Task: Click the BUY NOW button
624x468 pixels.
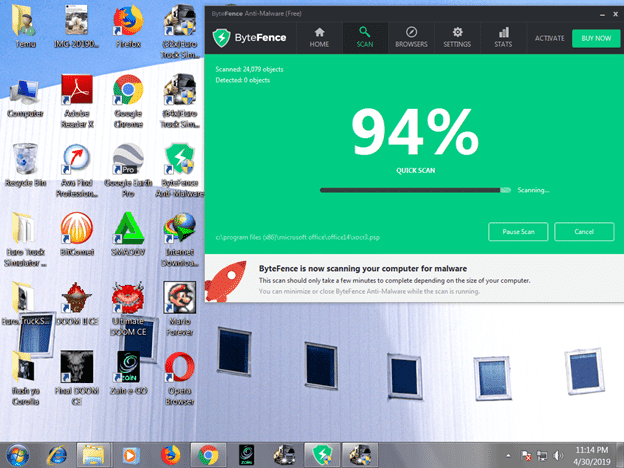Action: point(596,38)
